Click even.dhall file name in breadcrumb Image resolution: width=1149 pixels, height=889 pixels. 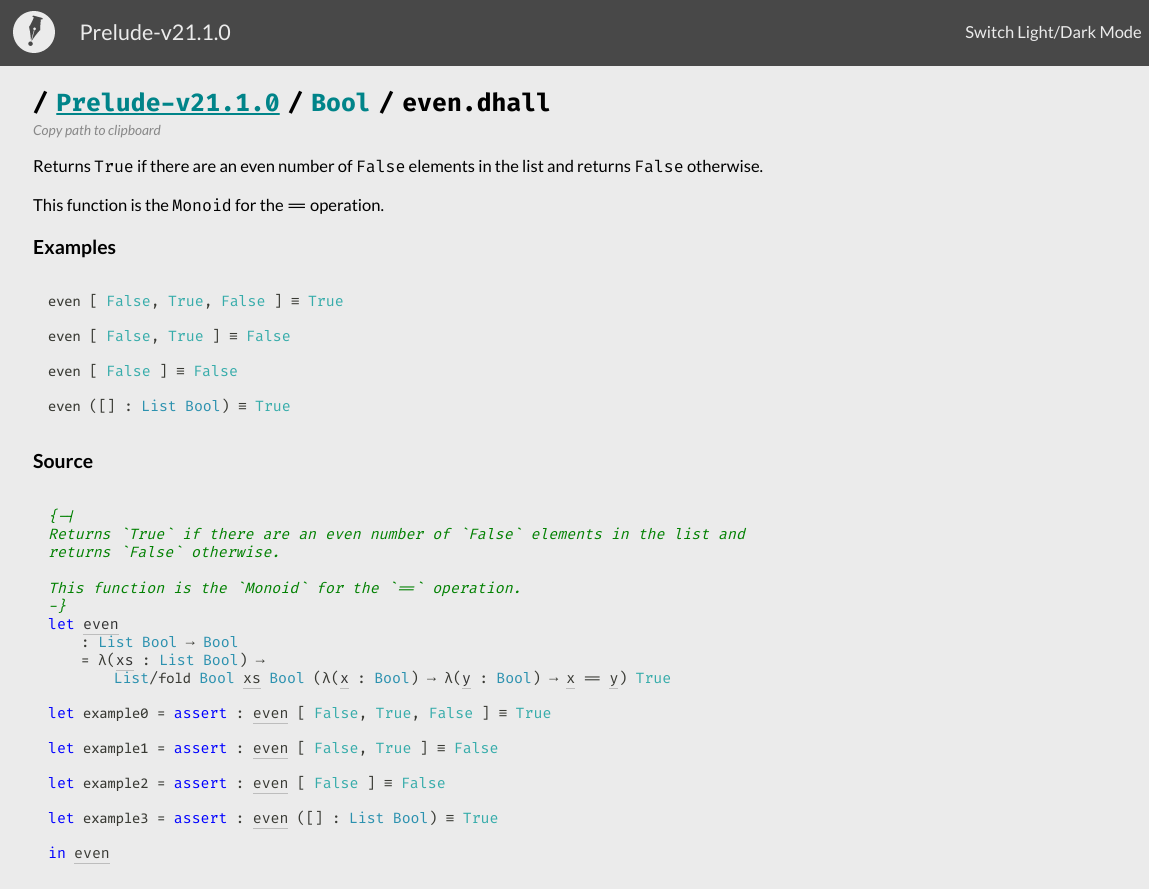point(476,103)
